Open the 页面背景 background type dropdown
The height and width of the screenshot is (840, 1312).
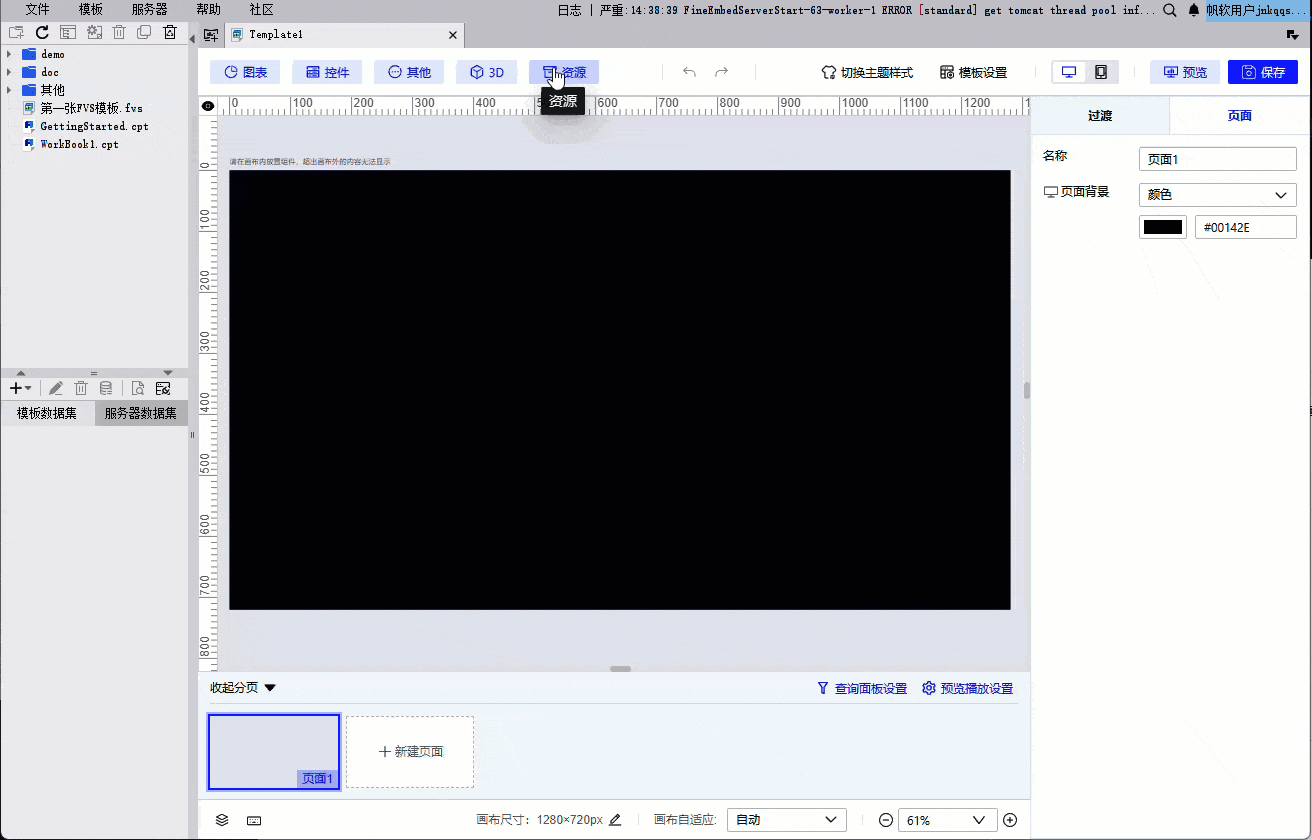point(1217,194)
